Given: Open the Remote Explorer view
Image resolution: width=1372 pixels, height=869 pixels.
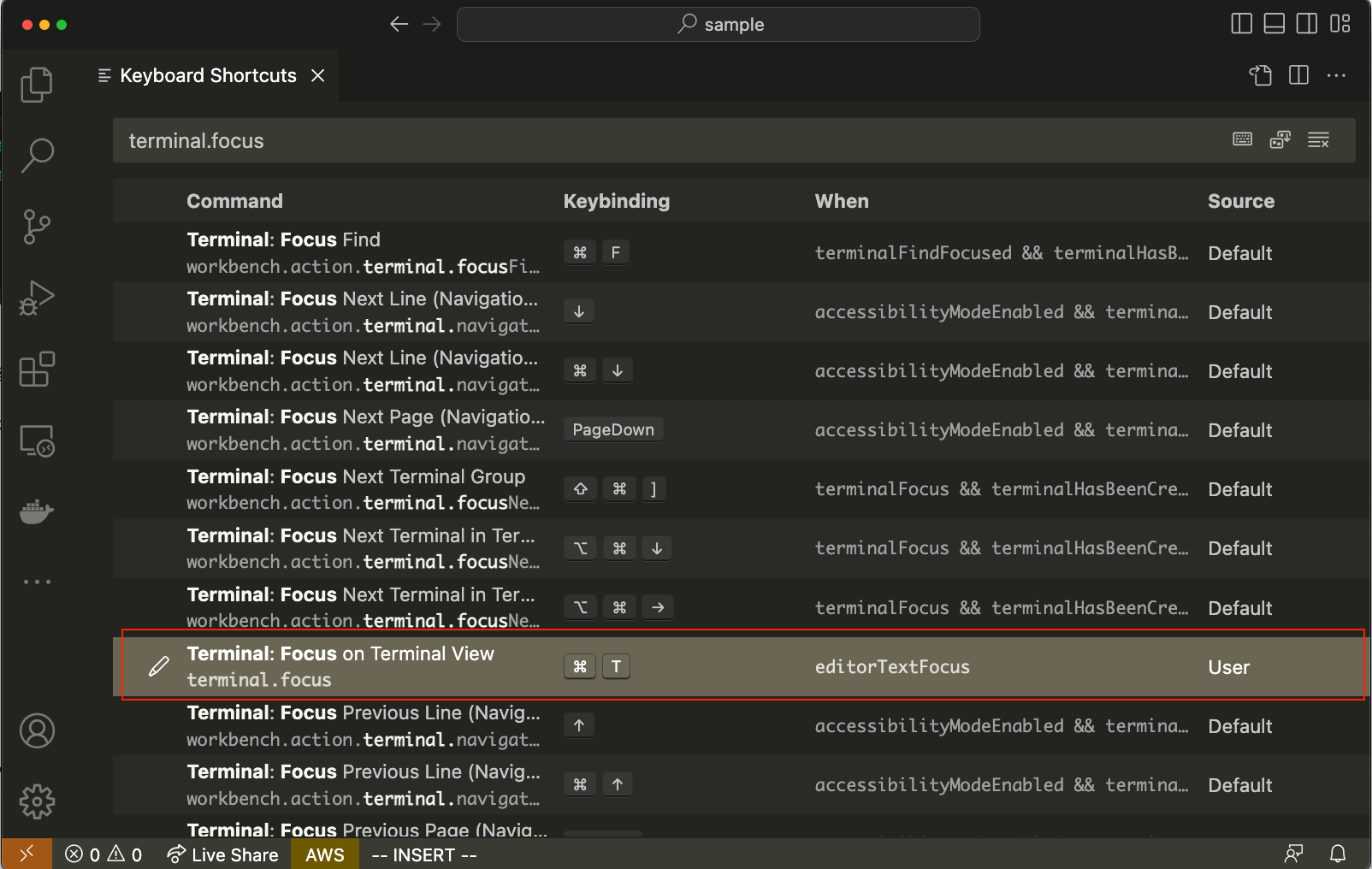Looking at the screenshot, I should [x=37, y=441].
